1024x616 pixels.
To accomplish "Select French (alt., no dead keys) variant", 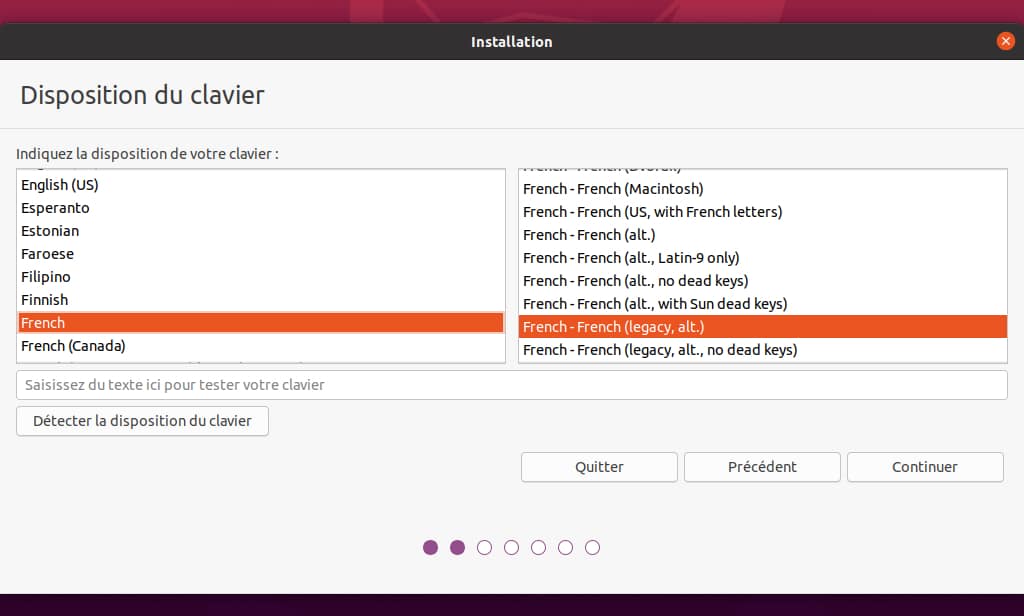I will [635, 281].
